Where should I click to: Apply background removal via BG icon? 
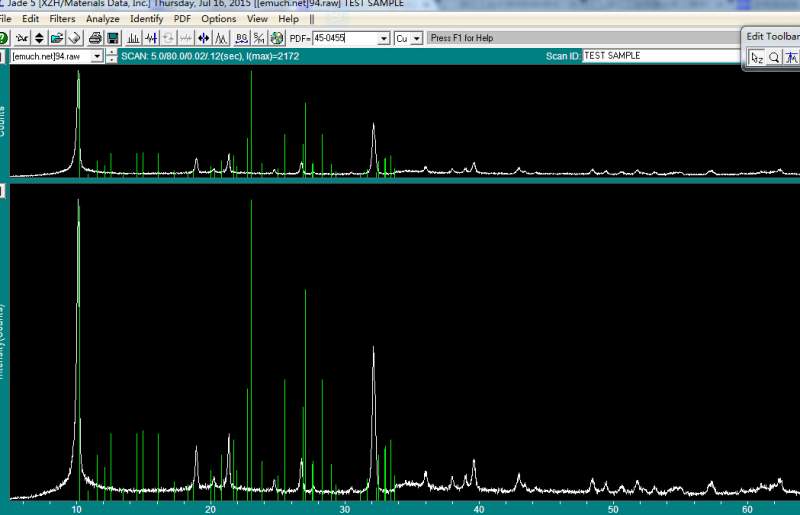[x=242, y=38]
